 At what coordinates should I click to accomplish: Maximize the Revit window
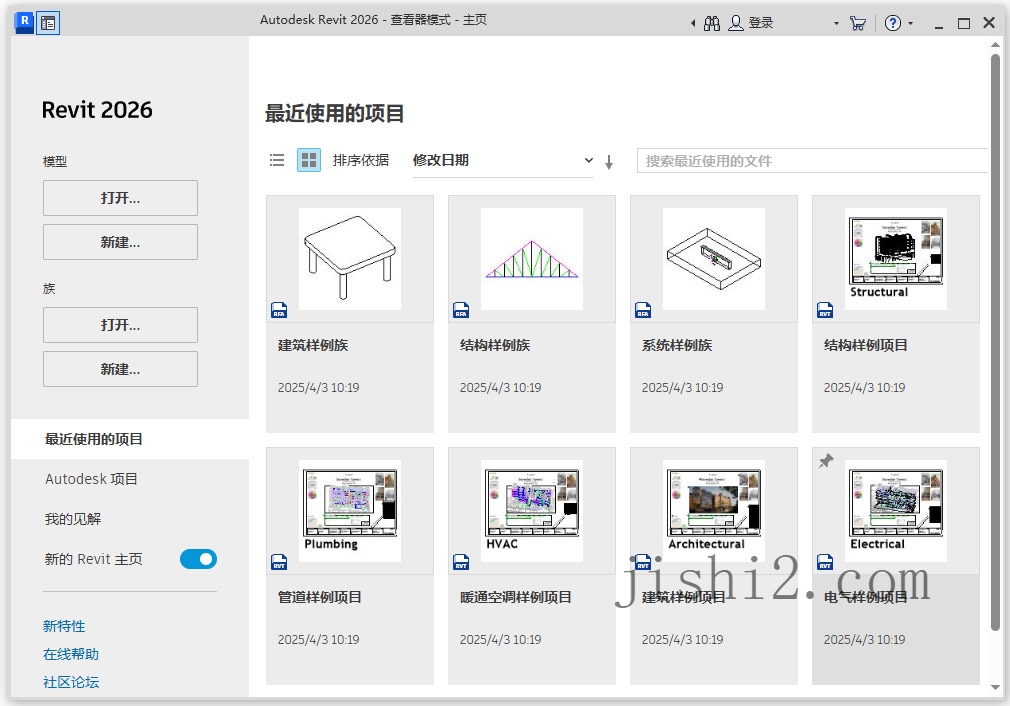coord(964,23)
